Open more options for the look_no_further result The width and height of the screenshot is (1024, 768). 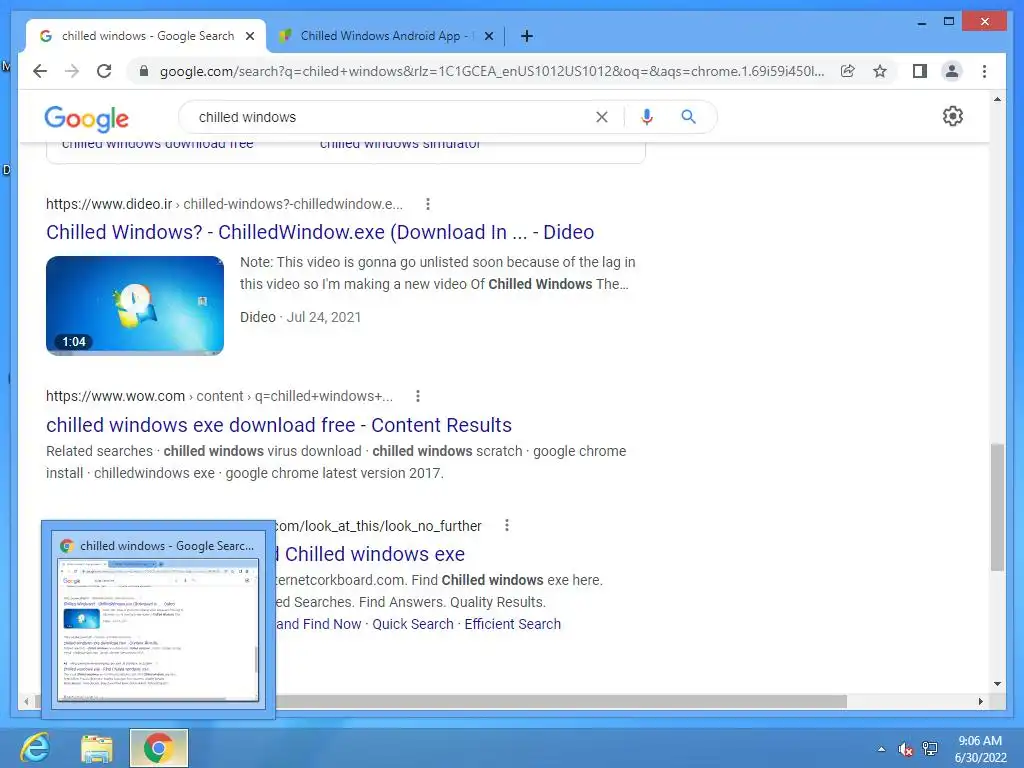[507, 525]
